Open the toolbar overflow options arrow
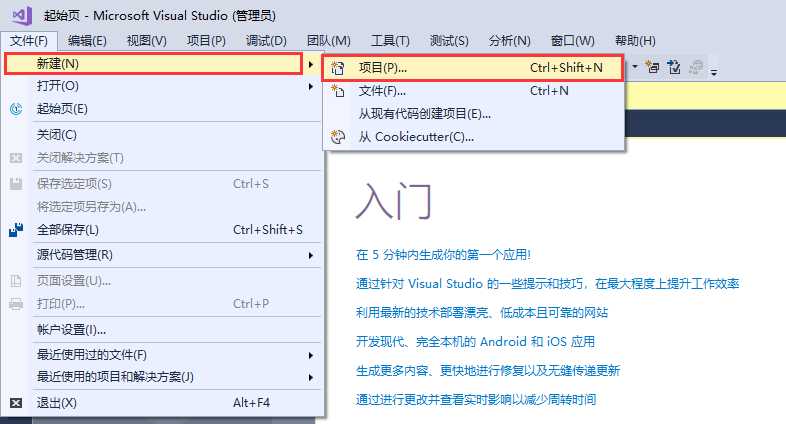The height and width of the screenshot is (424, 786). (x=714, y=73)
